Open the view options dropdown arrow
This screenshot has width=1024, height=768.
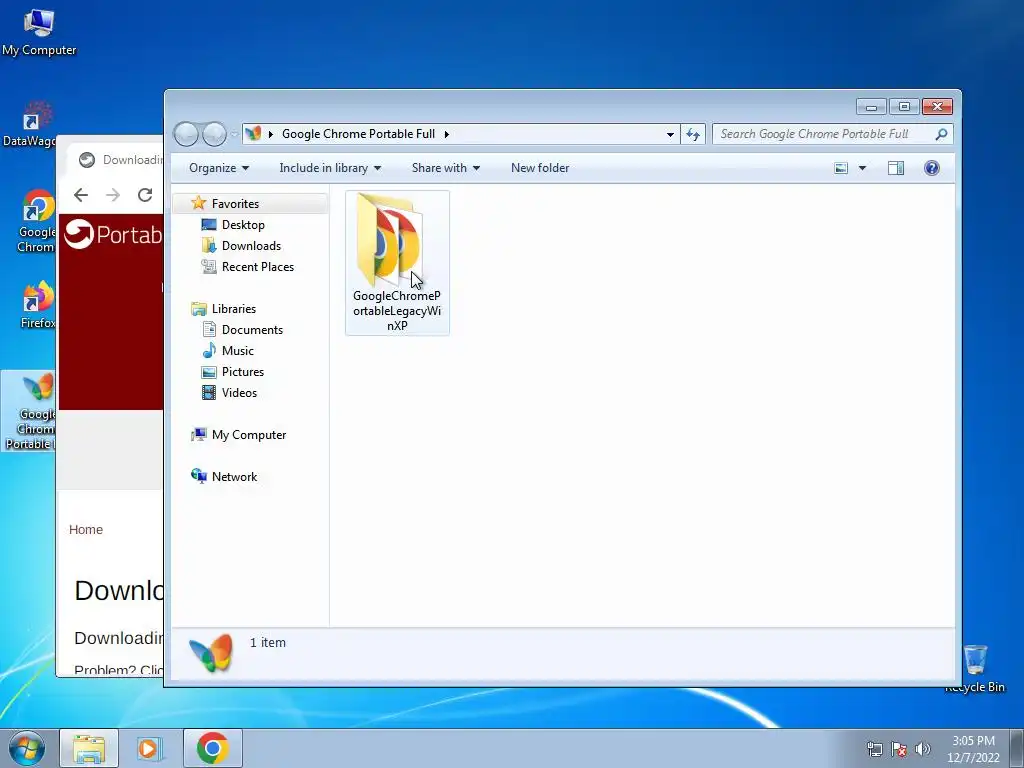(x=862, y=168)
